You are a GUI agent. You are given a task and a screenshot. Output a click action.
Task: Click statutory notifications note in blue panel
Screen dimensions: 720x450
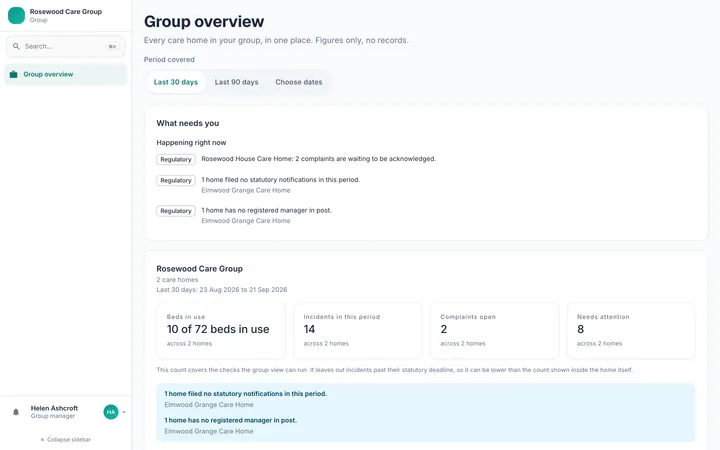click(246, 394)
